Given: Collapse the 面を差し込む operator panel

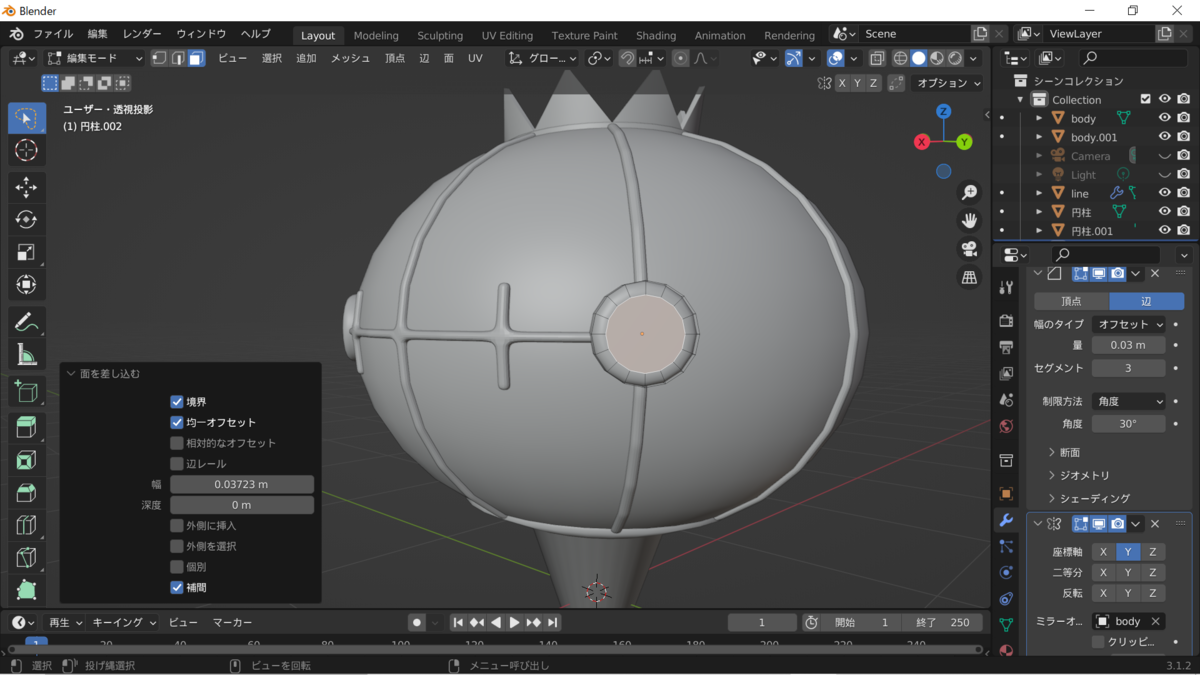Looking at the screenshot, I should 72,374.
